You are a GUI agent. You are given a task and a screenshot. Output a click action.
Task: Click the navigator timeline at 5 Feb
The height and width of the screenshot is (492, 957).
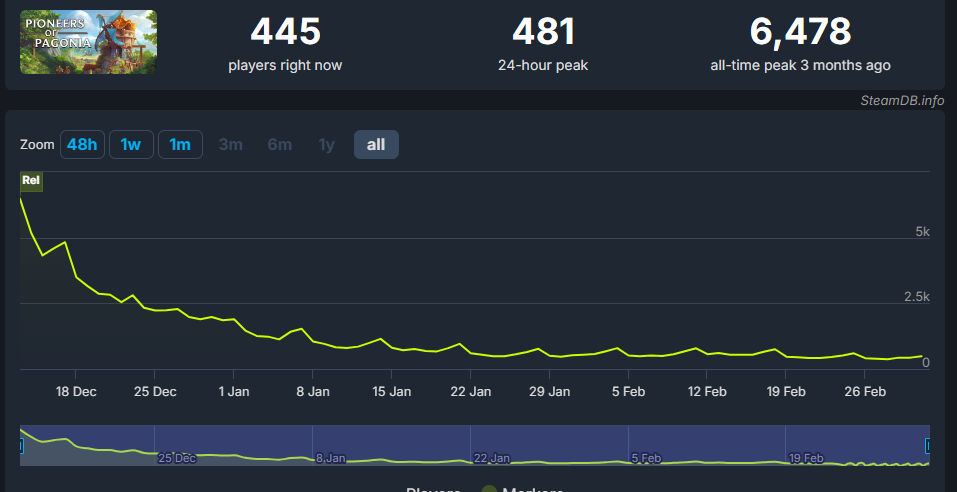[645, 458]
